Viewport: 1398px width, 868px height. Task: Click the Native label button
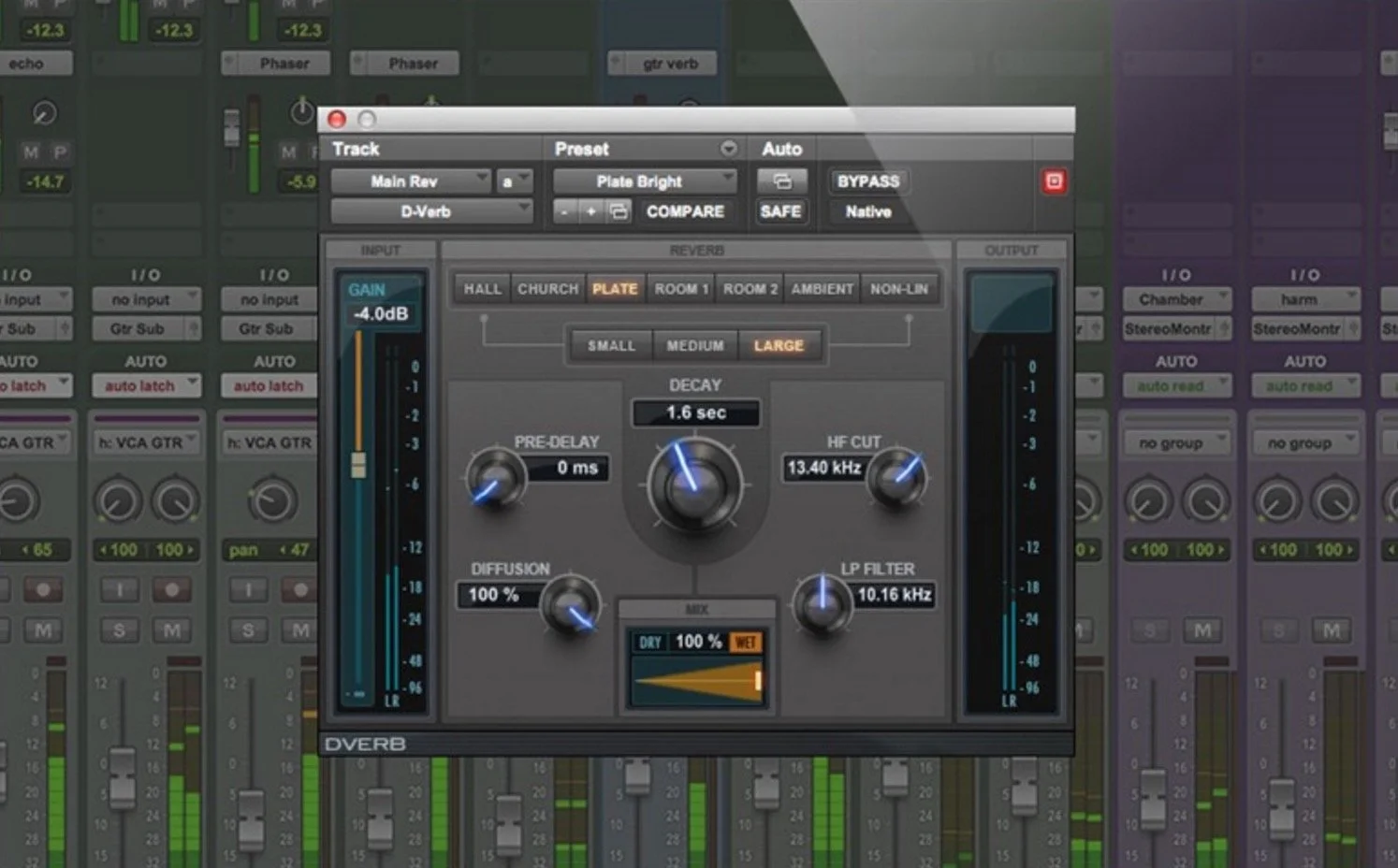coord(868,211)
